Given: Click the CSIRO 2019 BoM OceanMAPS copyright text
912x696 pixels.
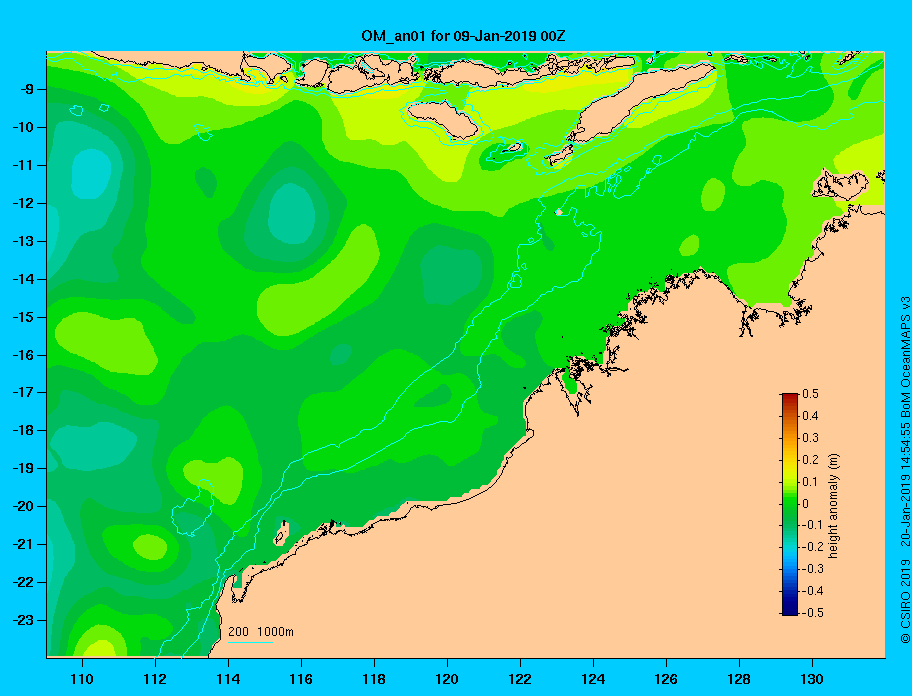Looking at the screenshot, I should coord(905,470).
